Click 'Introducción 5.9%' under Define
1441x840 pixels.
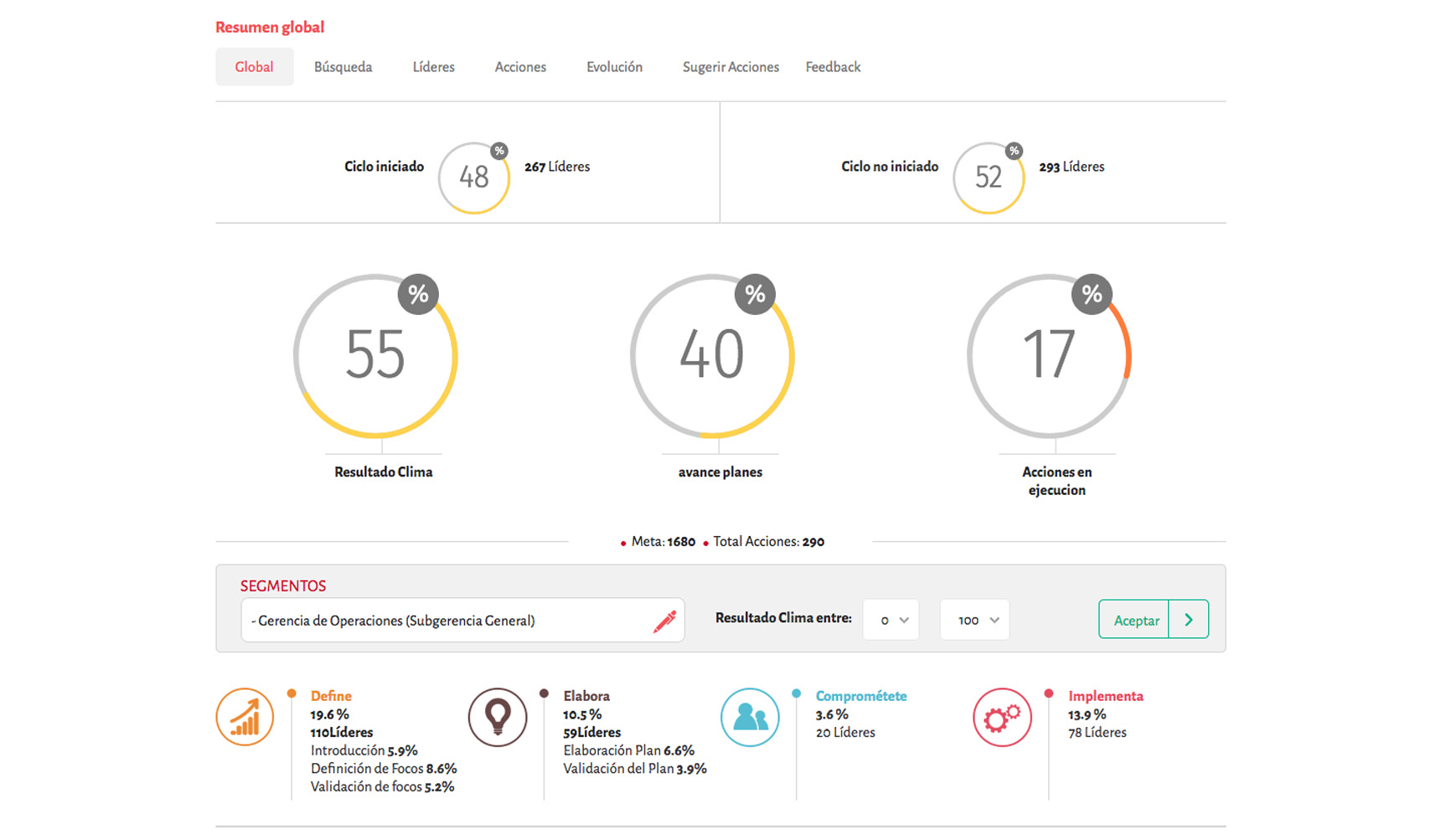[x=364, y=750]
